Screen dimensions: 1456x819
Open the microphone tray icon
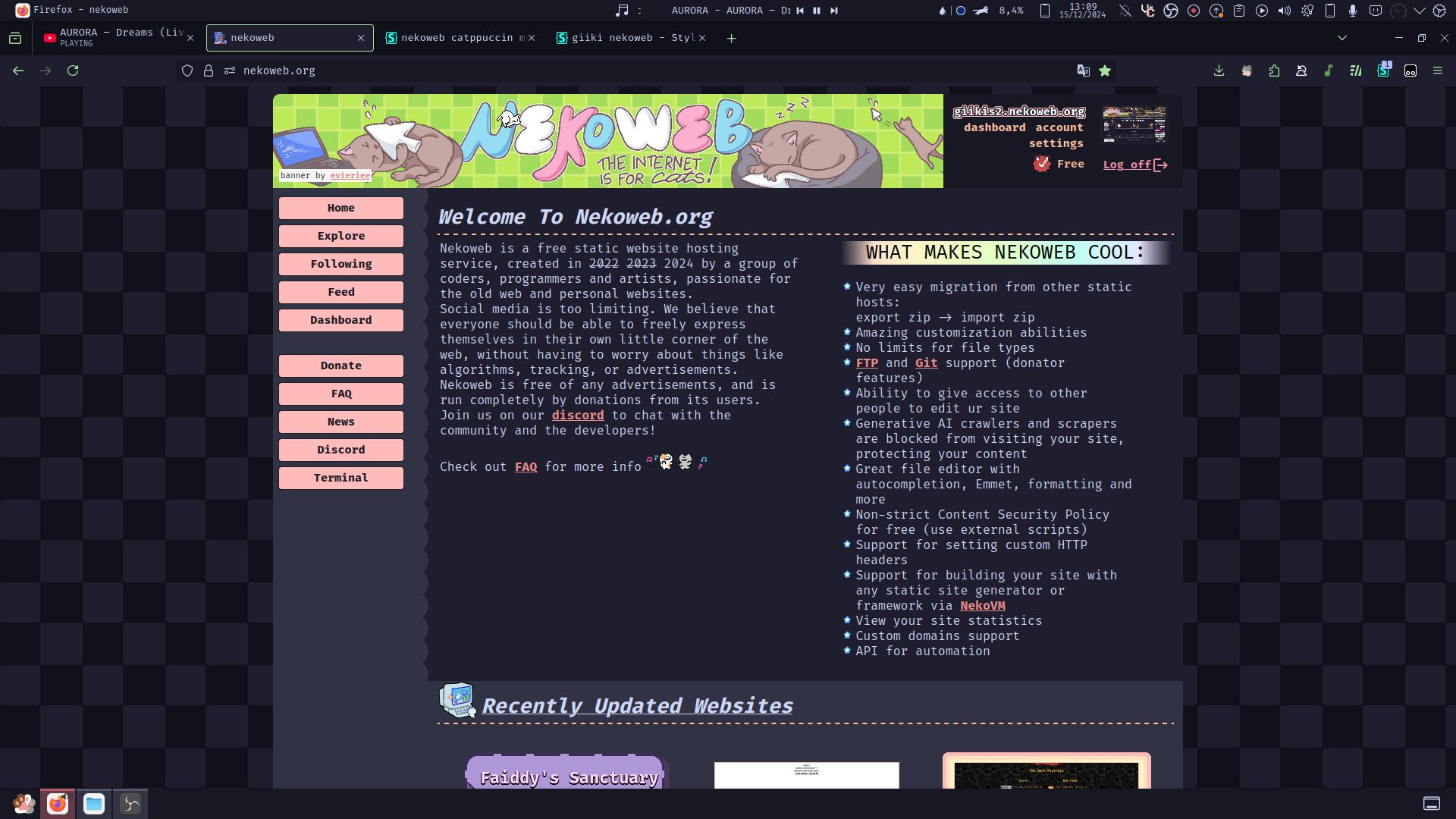coord(1353,11)
